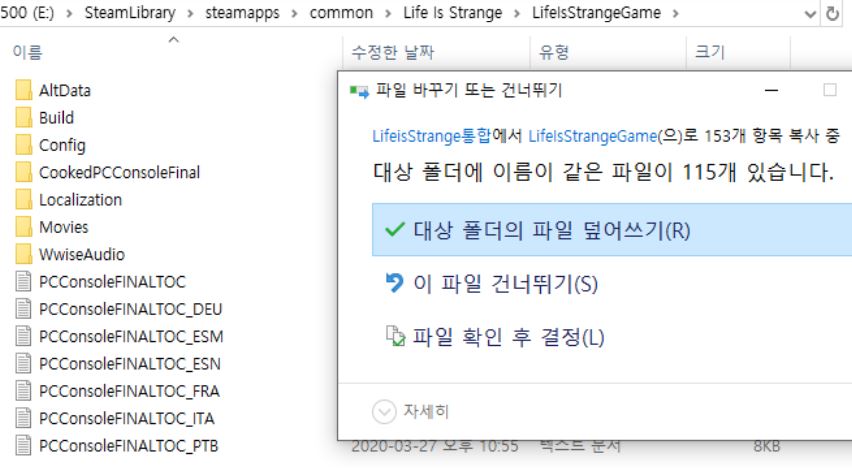Select the PCConsoleFINALTOC_ESN file name

tap(130, 364)
